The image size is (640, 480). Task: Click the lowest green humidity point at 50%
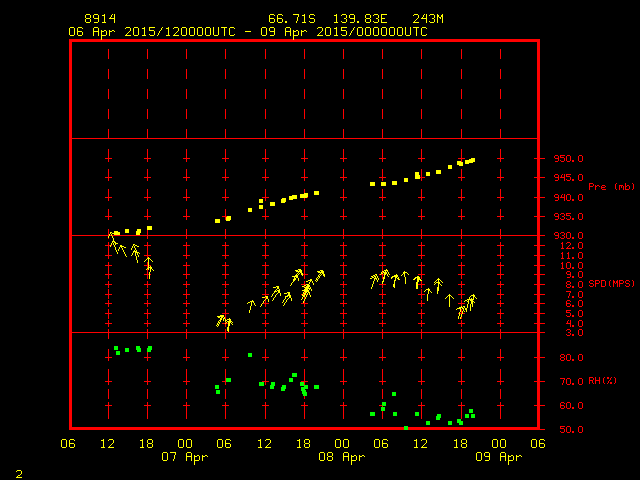(x=405, y=428)
